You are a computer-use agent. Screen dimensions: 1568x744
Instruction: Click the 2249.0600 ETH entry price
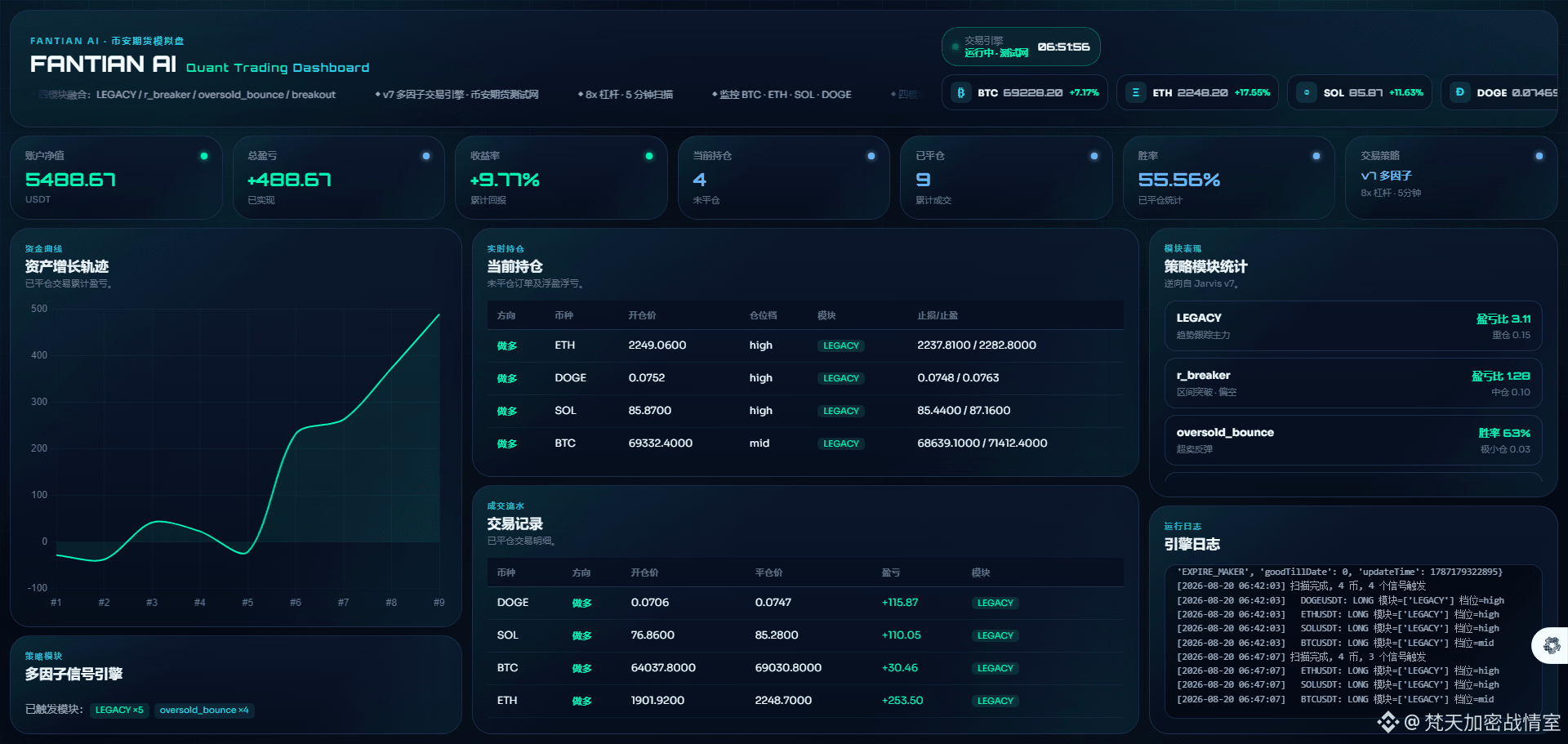point(657,345)
